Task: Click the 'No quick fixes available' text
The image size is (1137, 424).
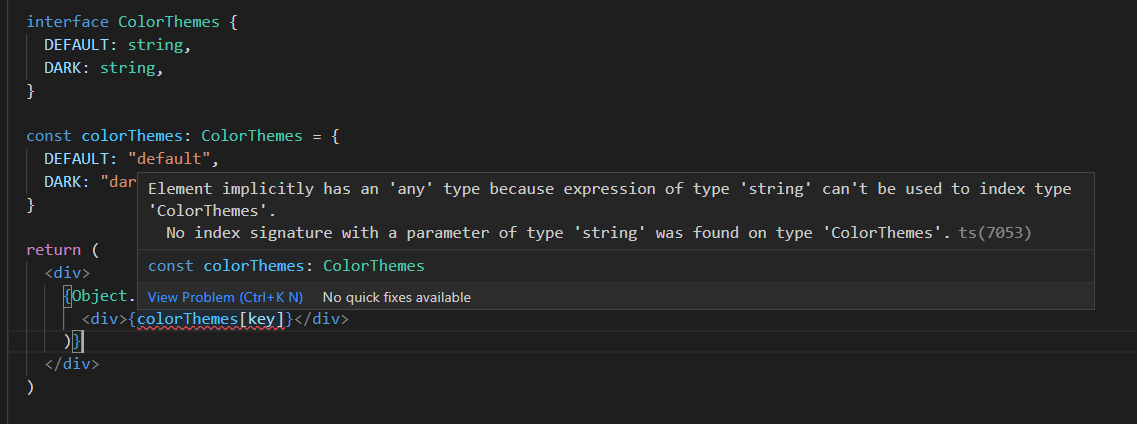Action: pyautogui.click(x=396, y=297)
